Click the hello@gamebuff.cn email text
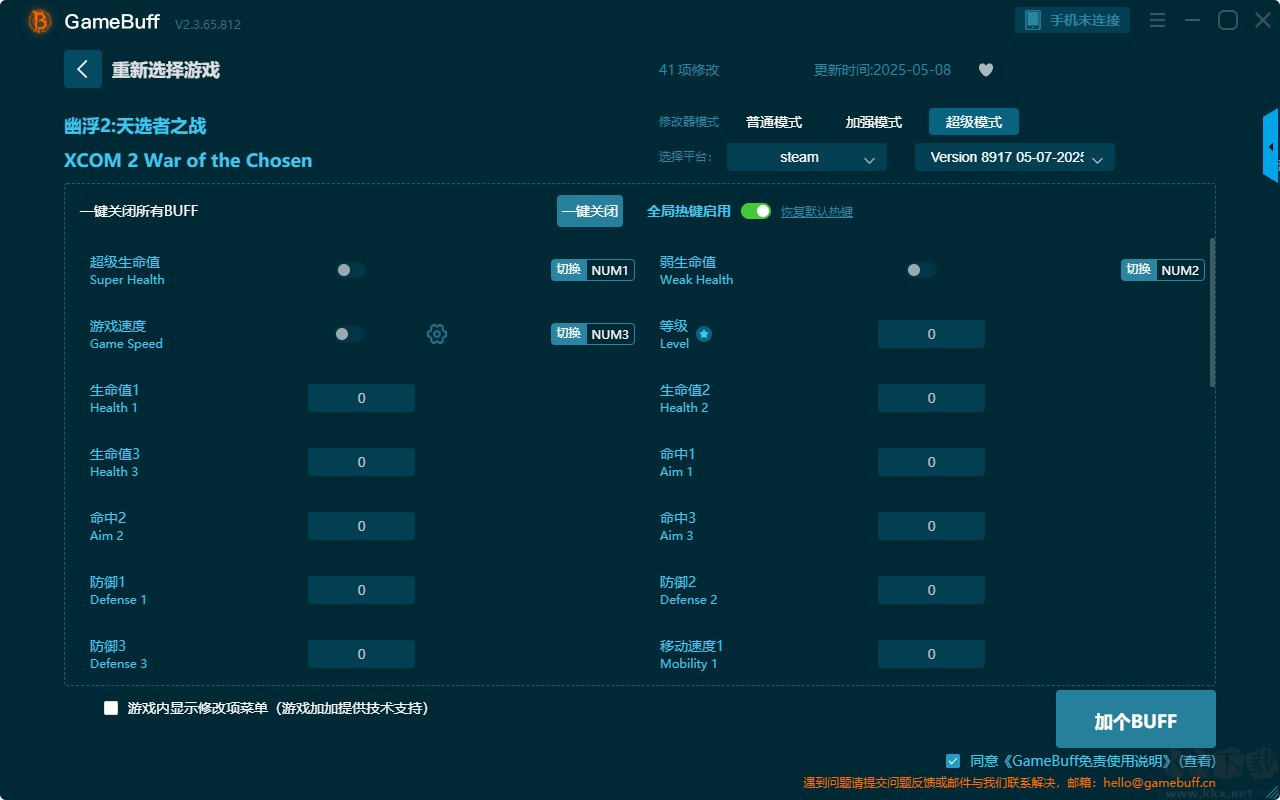This screenshot has width=1280, height=800. [x=1159, y=783]
